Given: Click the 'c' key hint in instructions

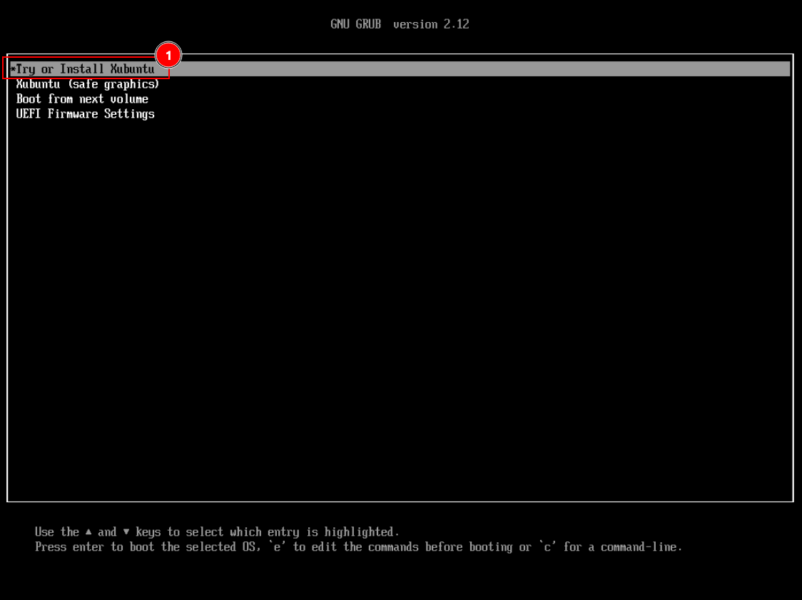Looking at the screenshot, I should pos(547,547).
